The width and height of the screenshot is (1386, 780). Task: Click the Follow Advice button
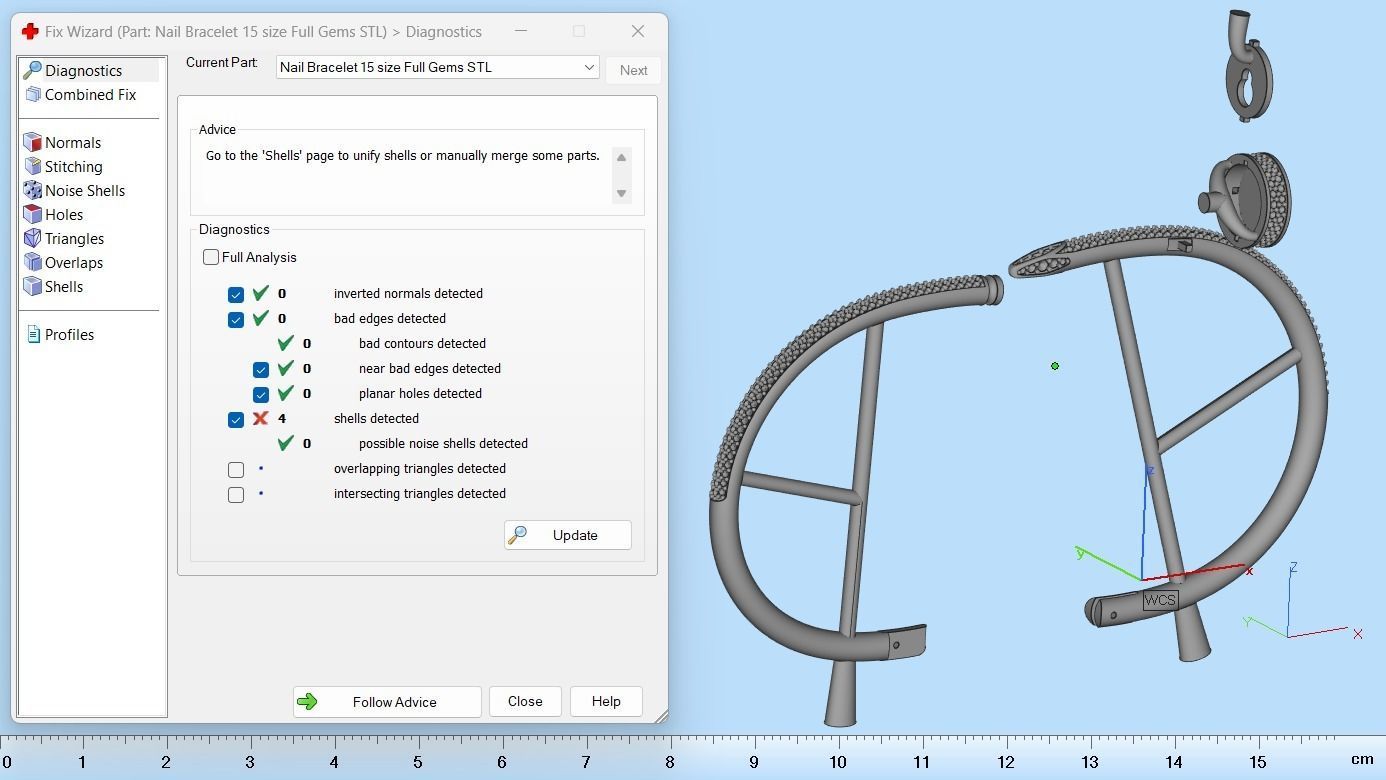click(x=387, y=702)
